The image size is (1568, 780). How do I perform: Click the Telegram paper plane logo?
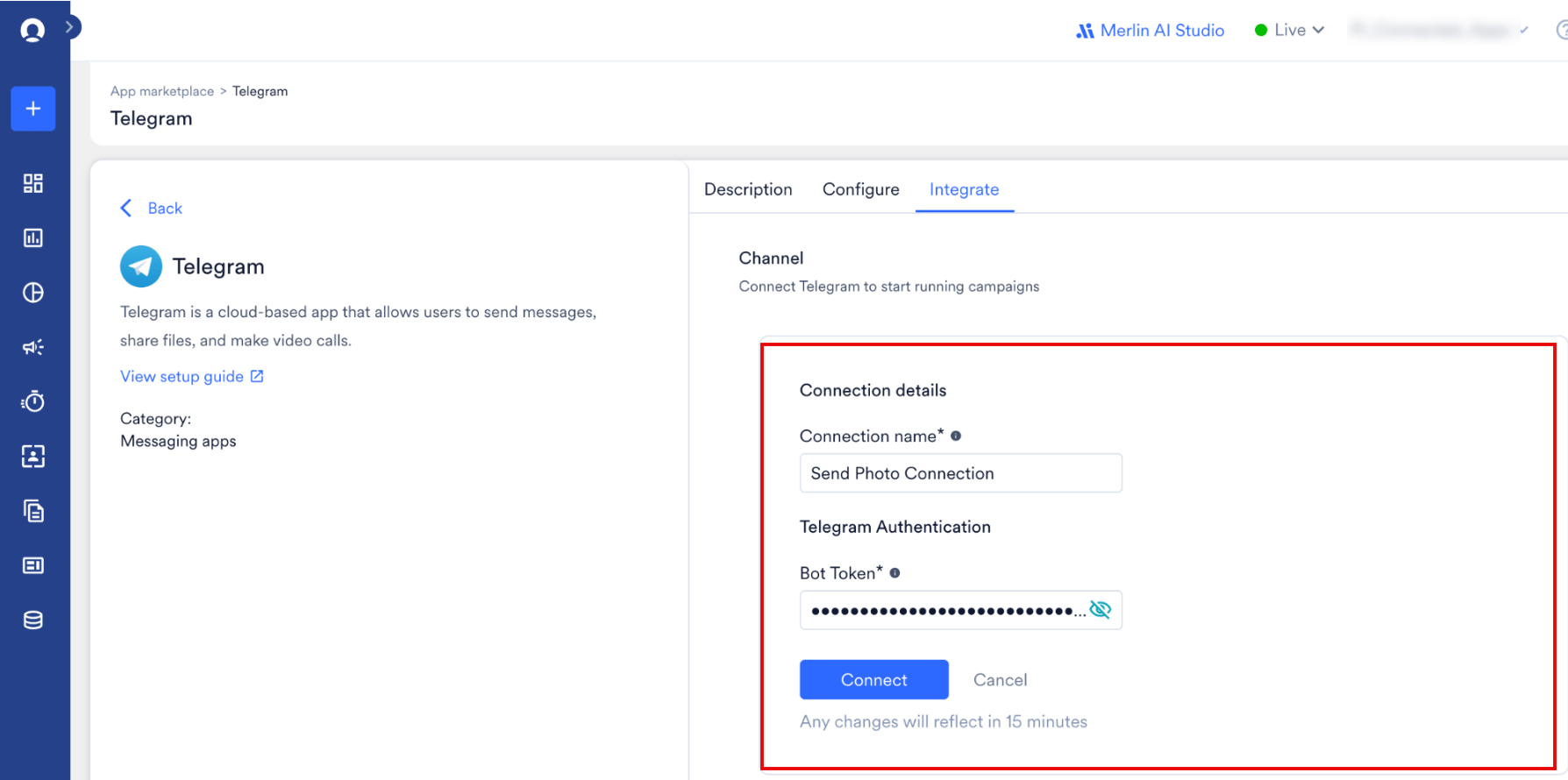[x=141, y=266]
